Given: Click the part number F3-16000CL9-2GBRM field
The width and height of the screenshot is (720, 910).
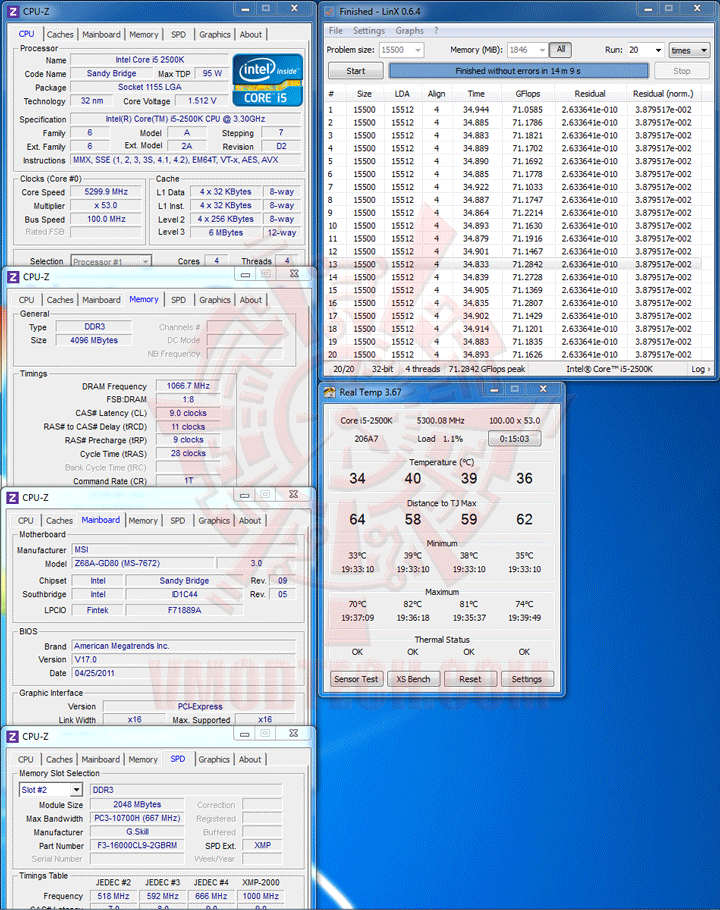Looking at the screenshot, I should click(x=137, y=846).
